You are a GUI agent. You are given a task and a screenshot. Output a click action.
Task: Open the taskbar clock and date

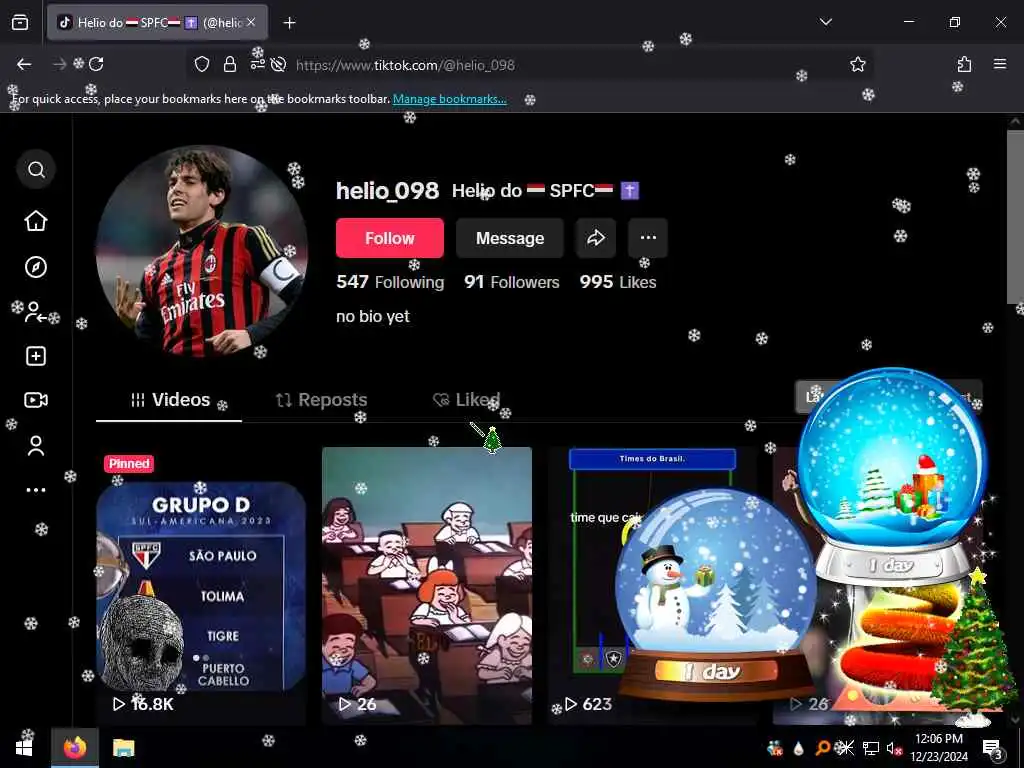[x=938, y=748]
